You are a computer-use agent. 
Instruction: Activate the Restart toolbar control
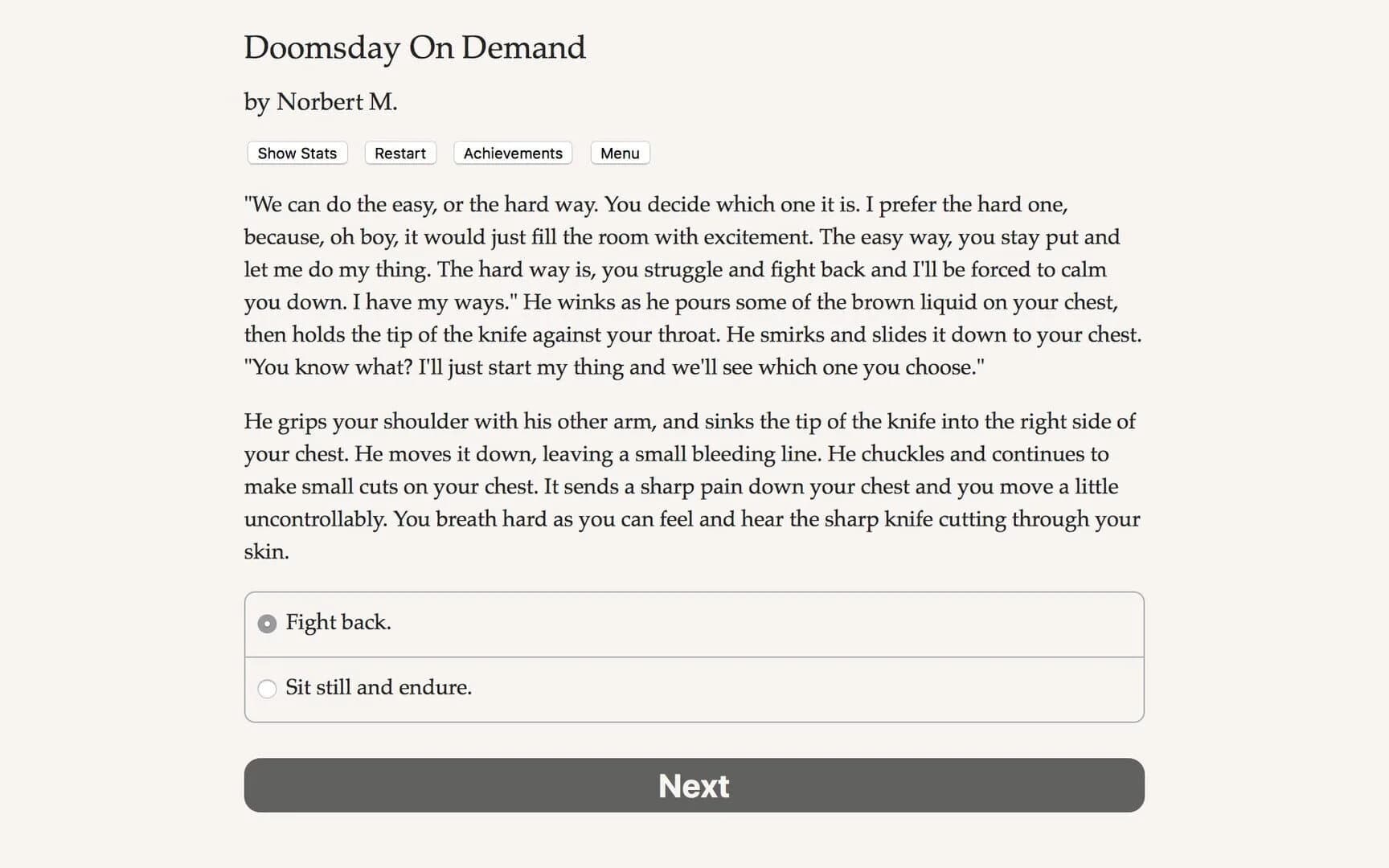coord(399,153)
